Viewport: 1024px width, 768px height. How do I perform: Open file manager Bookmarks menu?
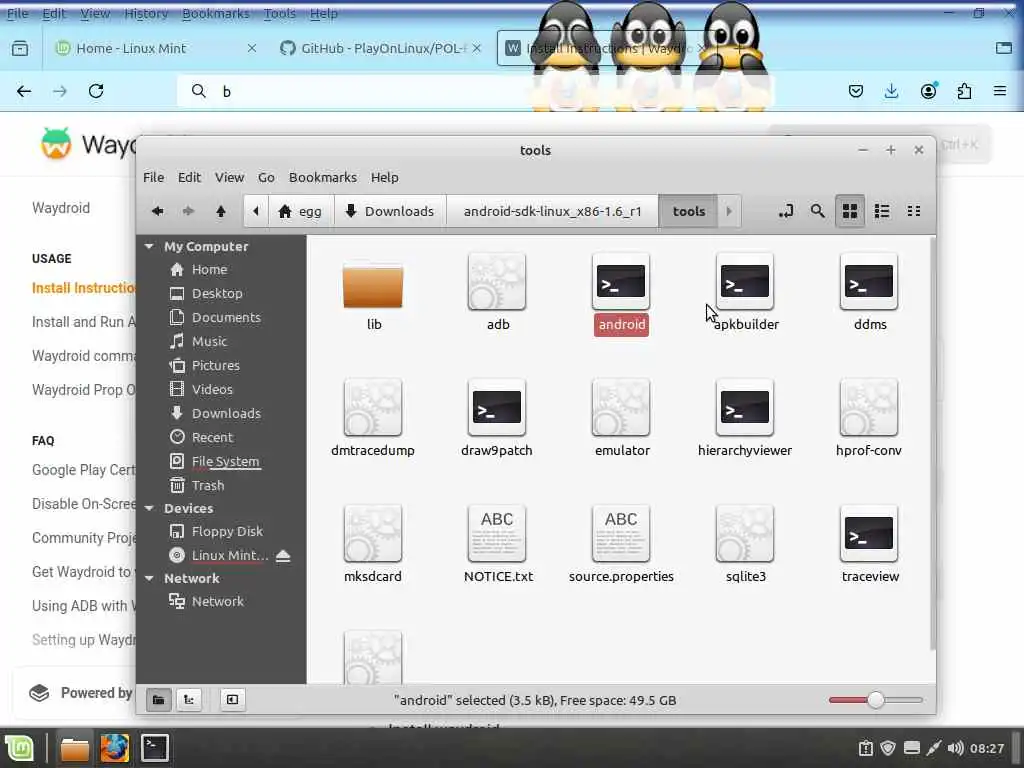(x=323, y=177)
